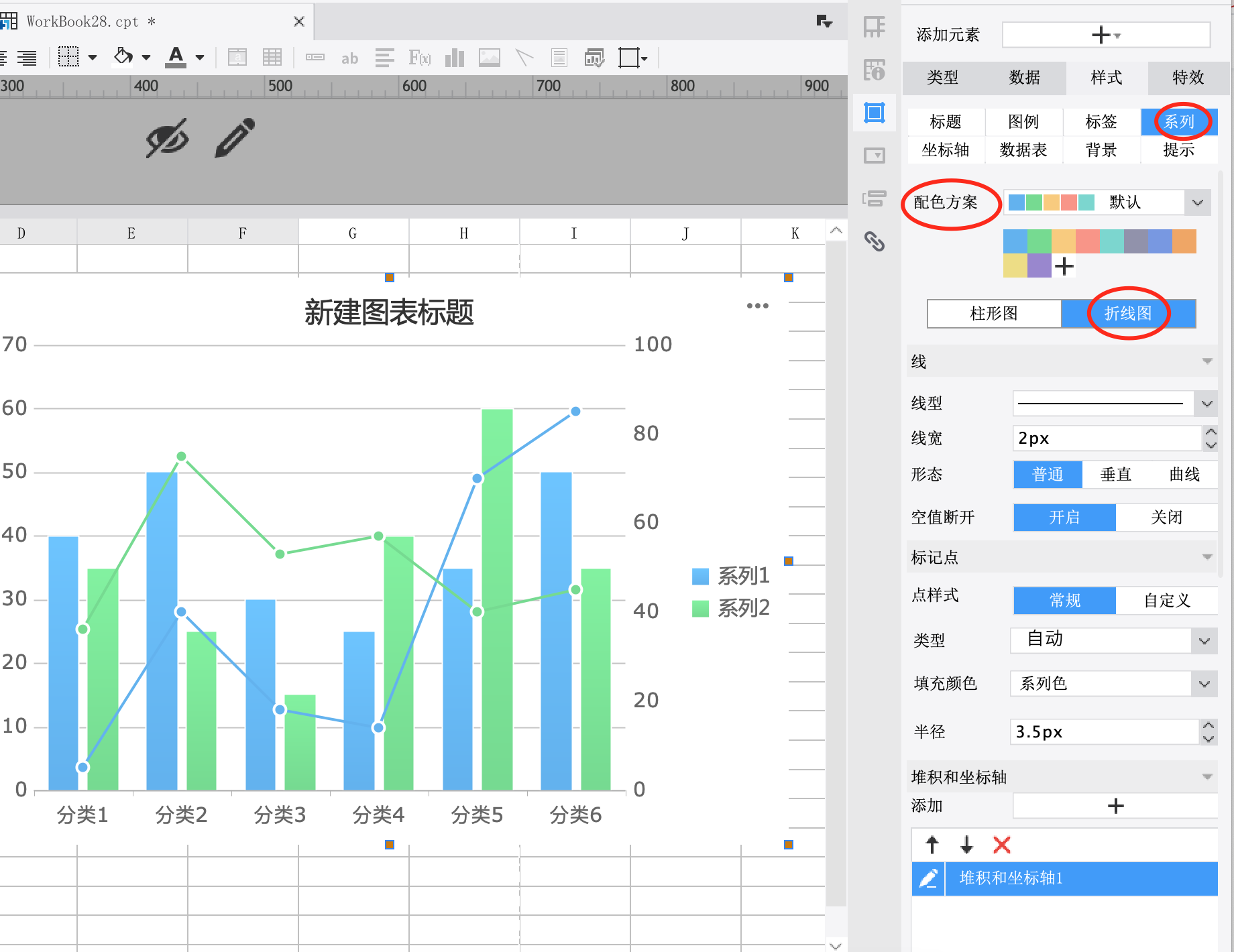This screenshot has height=952, width=1234.
Task: Click the hyperlink chain icon in sidebar
Action: point(874,241)
